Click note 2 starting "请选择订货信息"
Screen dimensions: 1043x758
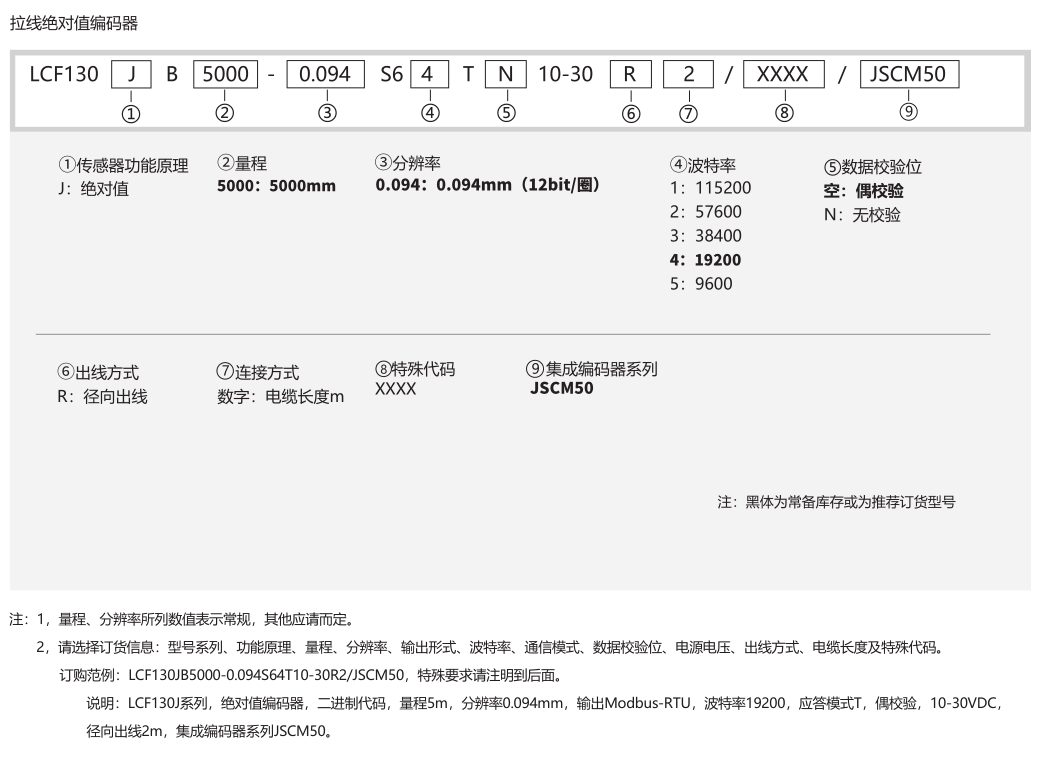[x=491, y=648]
